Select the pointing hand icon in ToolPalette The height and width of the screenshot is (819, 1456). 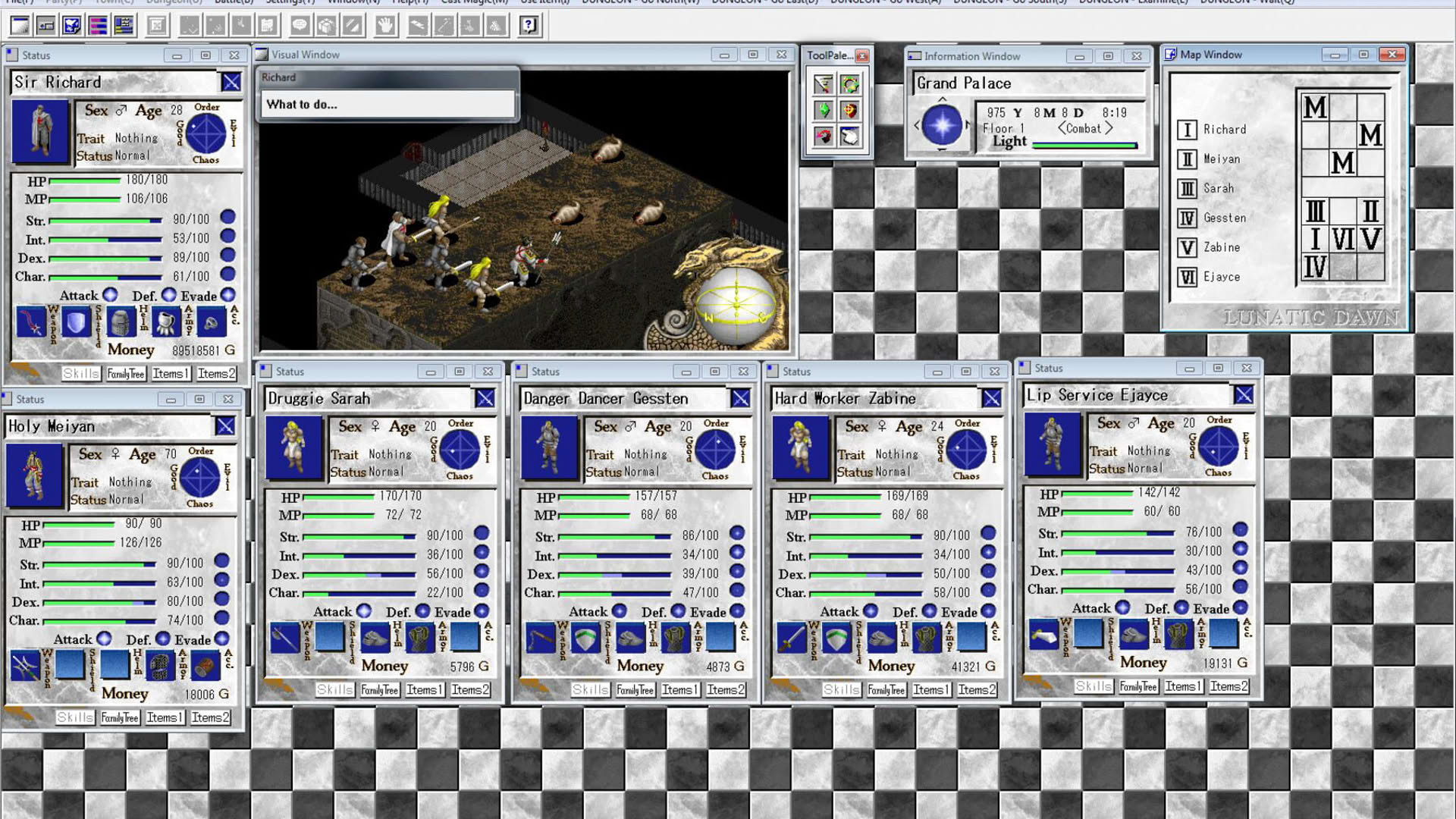point(850,136)
